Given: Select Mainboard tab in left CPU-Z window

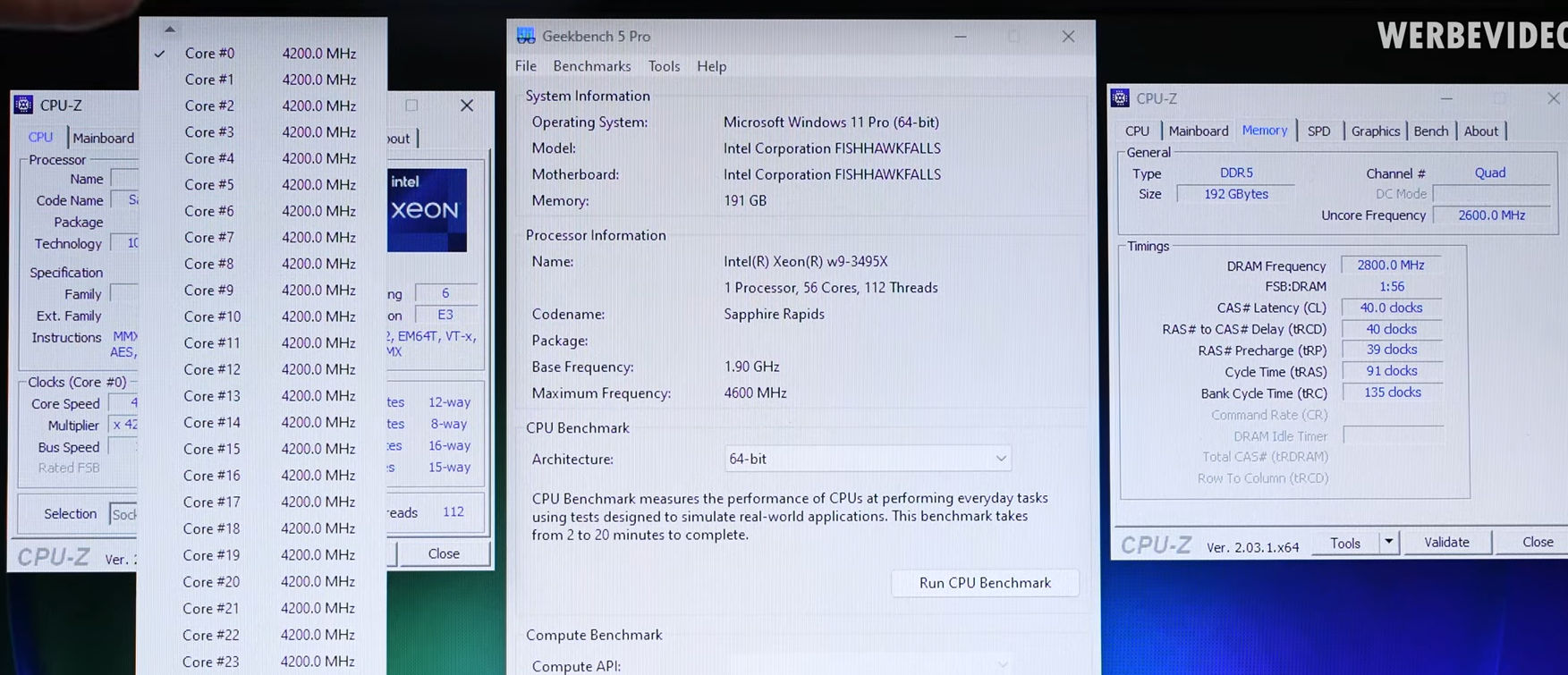Looking at the screenshot, I should click(103, 139).
